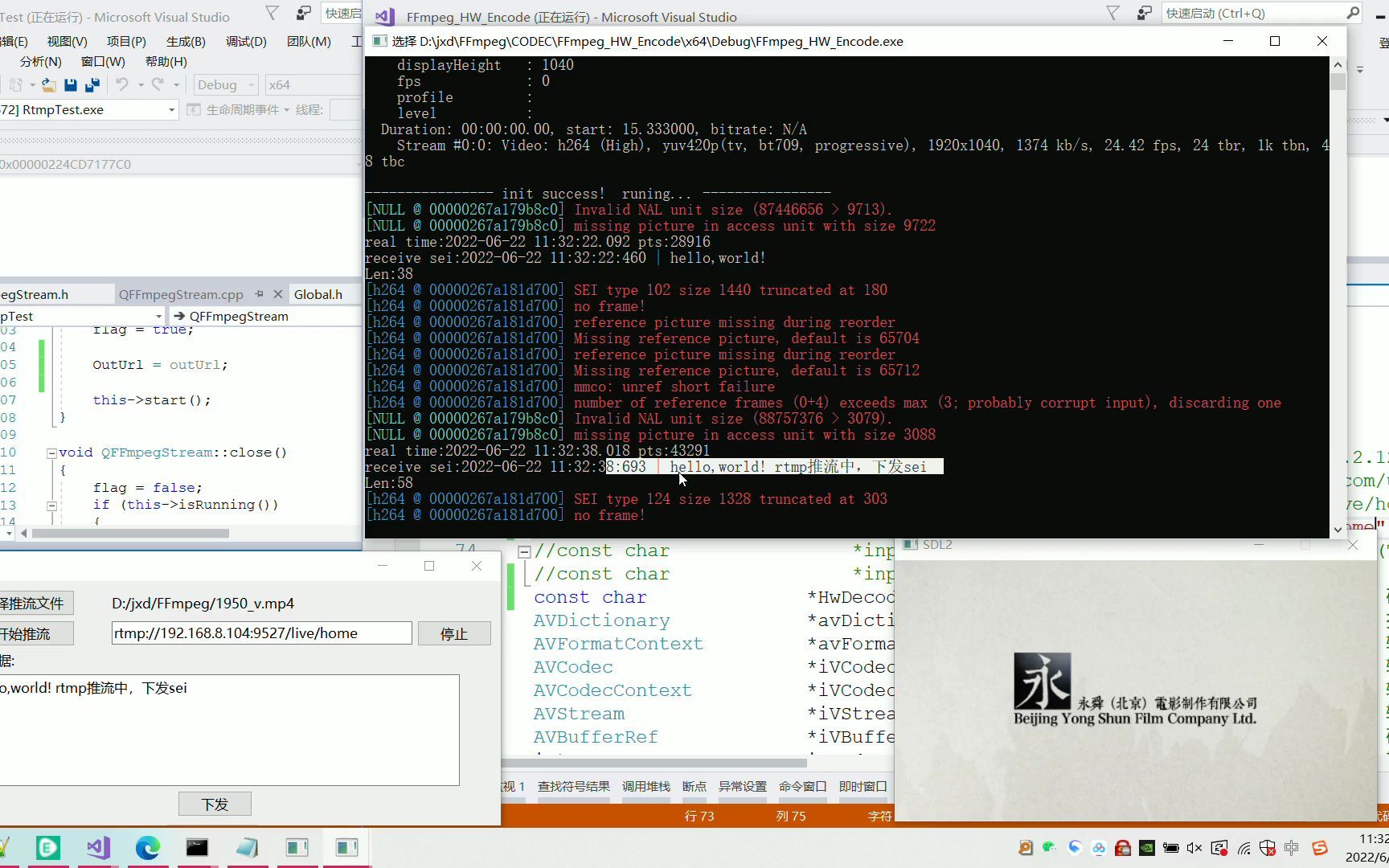Viewport: 1389px width, 868px height.
Task: Click the console vertical scrollbar thumb
Action: (1338, 81)
